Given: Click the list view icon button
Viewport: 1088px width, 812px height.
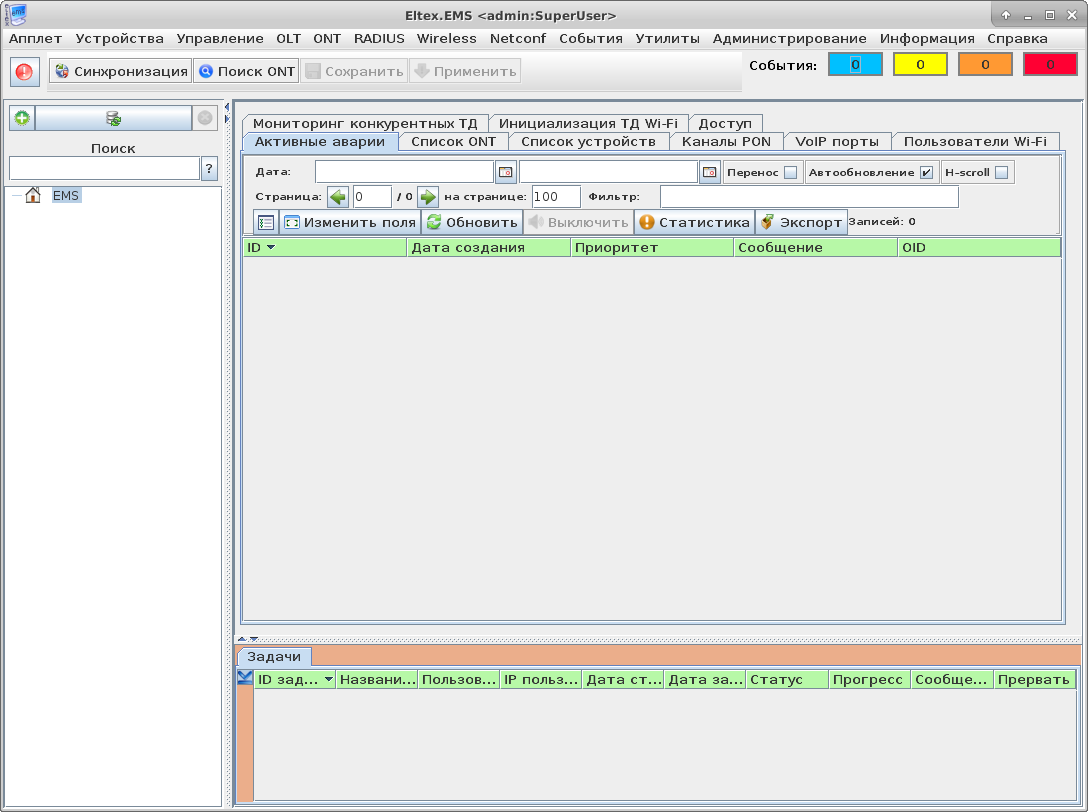Looking at the screenshot, I should click(266, 222).
